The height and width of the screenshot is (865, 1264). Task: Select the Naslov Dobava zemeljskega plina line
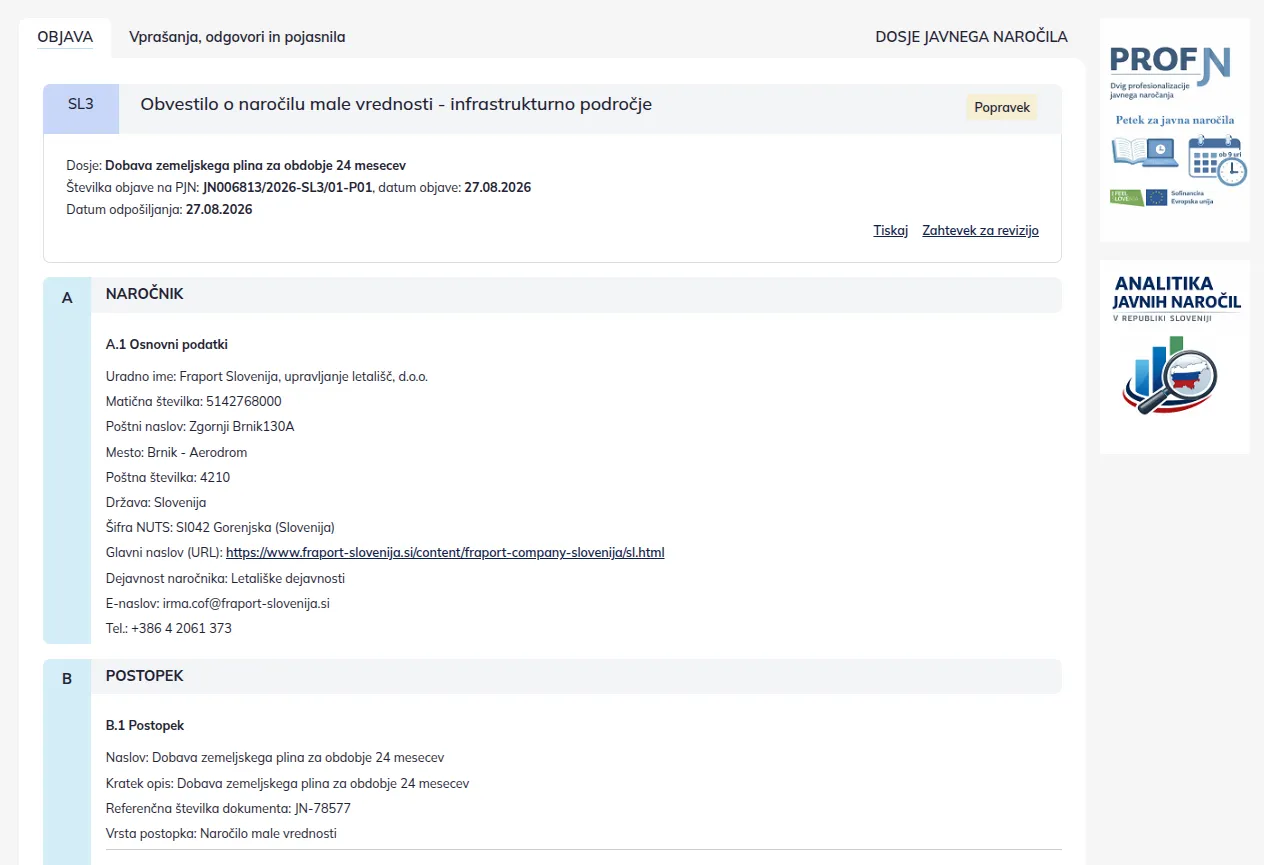click(275, 757)
